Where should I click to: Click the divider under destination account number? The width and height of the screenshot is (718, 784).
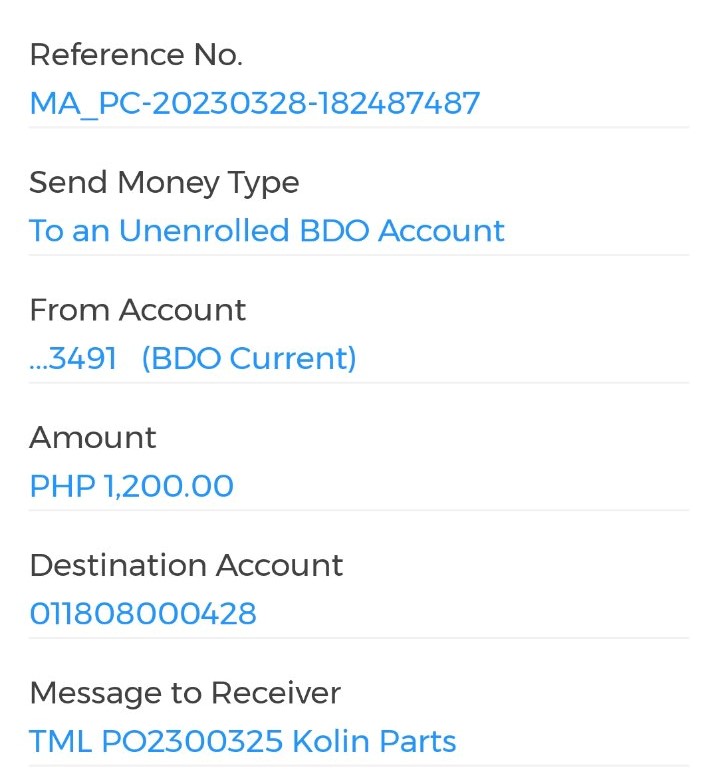[359, 638]
